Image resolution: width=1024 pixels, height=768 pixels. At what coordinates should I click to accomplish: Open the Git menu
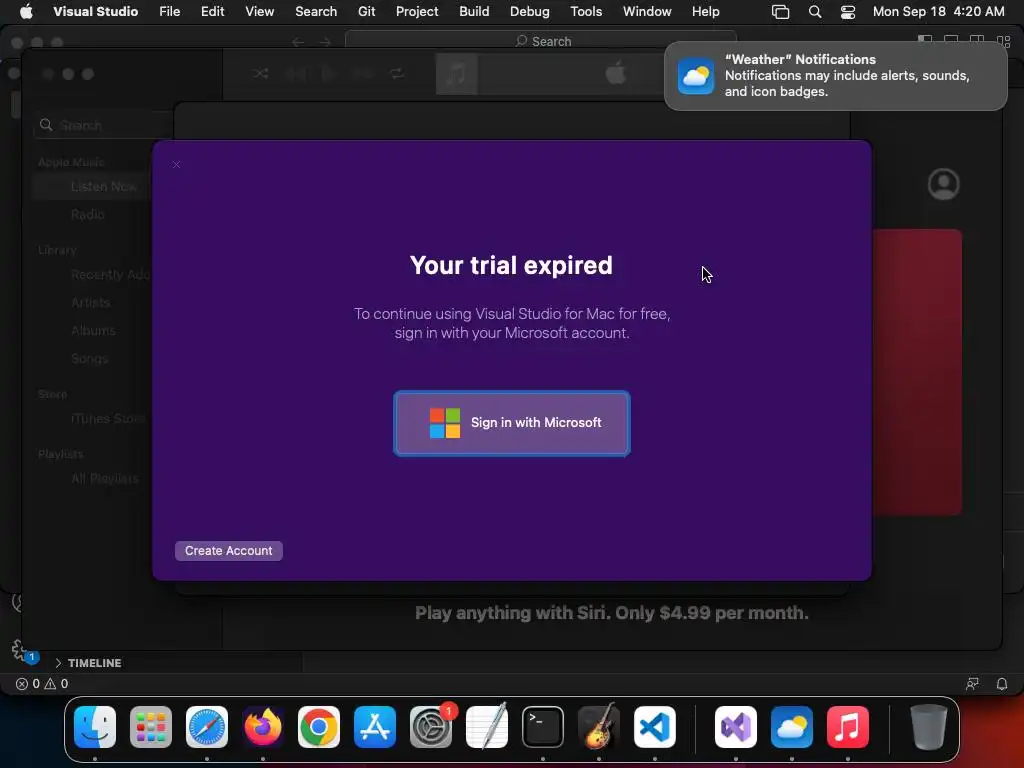[x=366, y=11]
